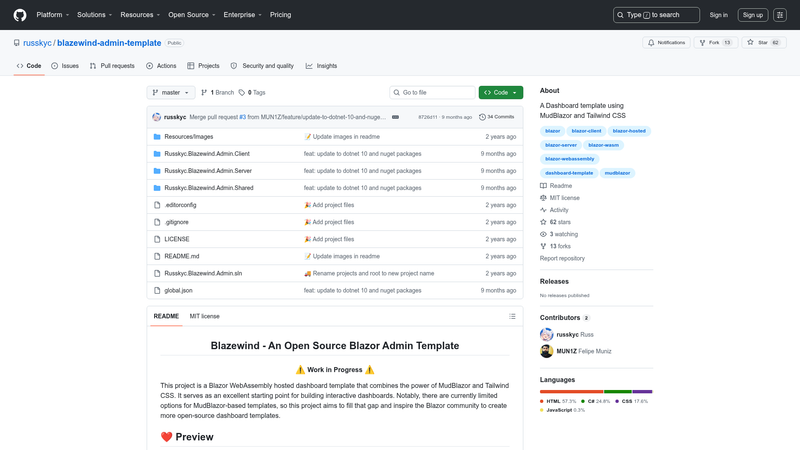Open the Pricing page
800x450 pixels.
280,15
